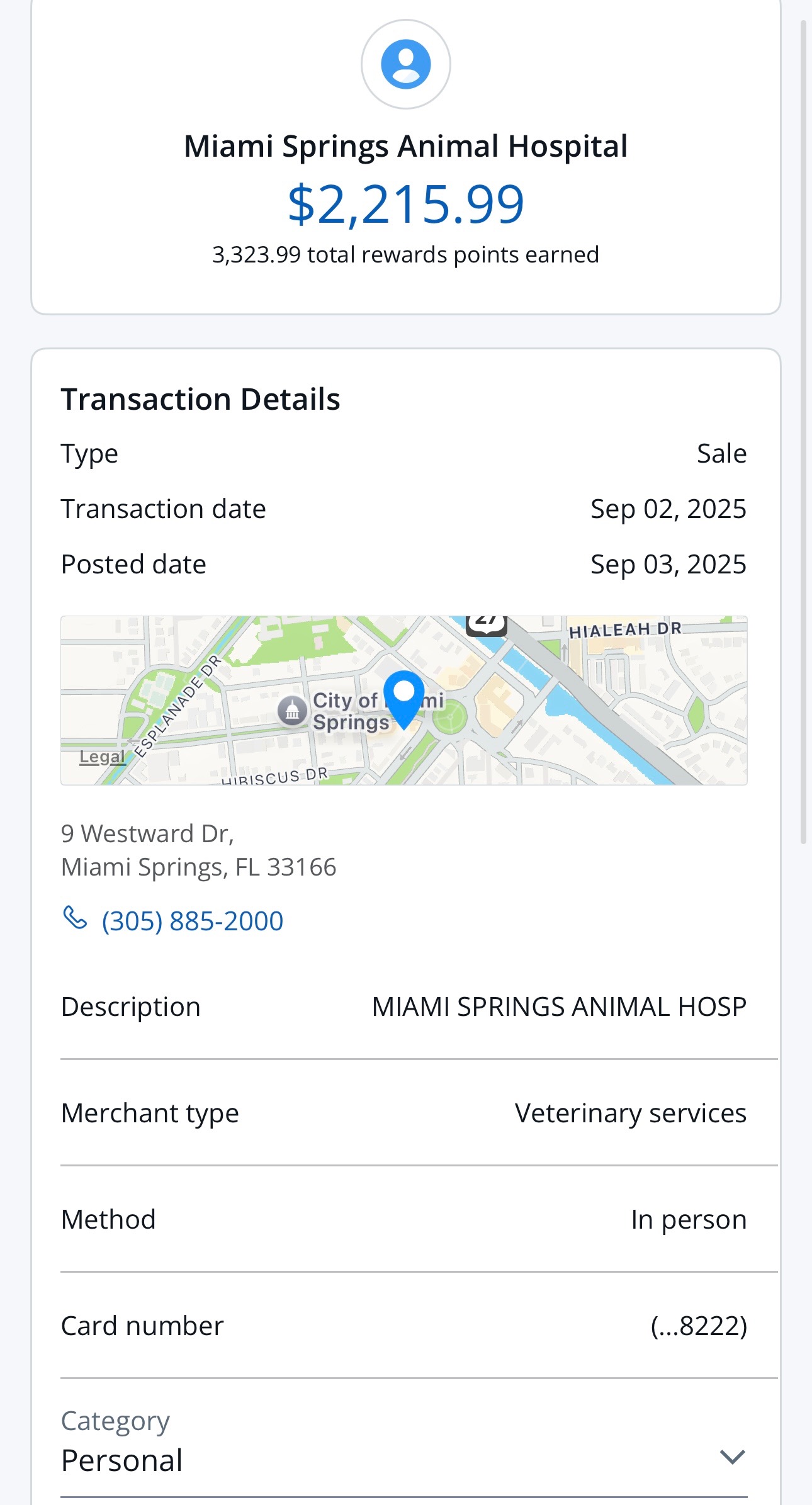Tap the City of Miami Springs landmark icon
The image size is (812, 1505).
293,711
